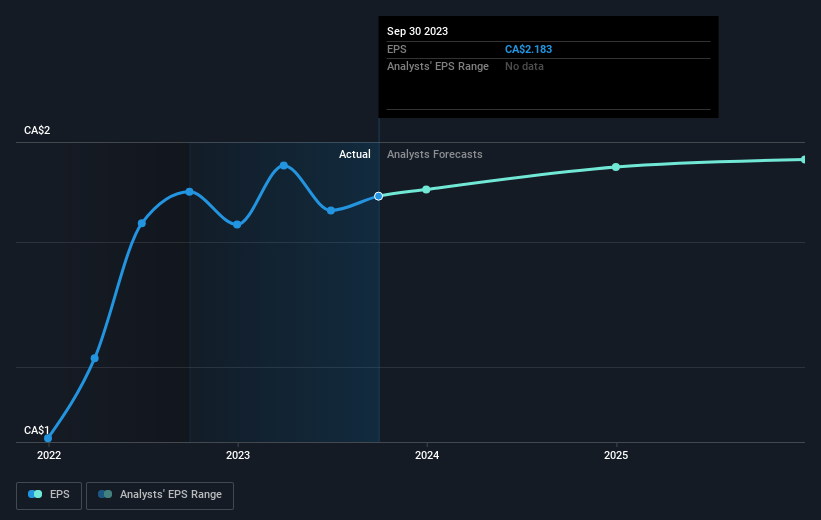The height and width of the screenshot is (520, 821).
Task: Click the EPS data point in mid-2022
Action: pyautogui.click(x=142, y=224)
